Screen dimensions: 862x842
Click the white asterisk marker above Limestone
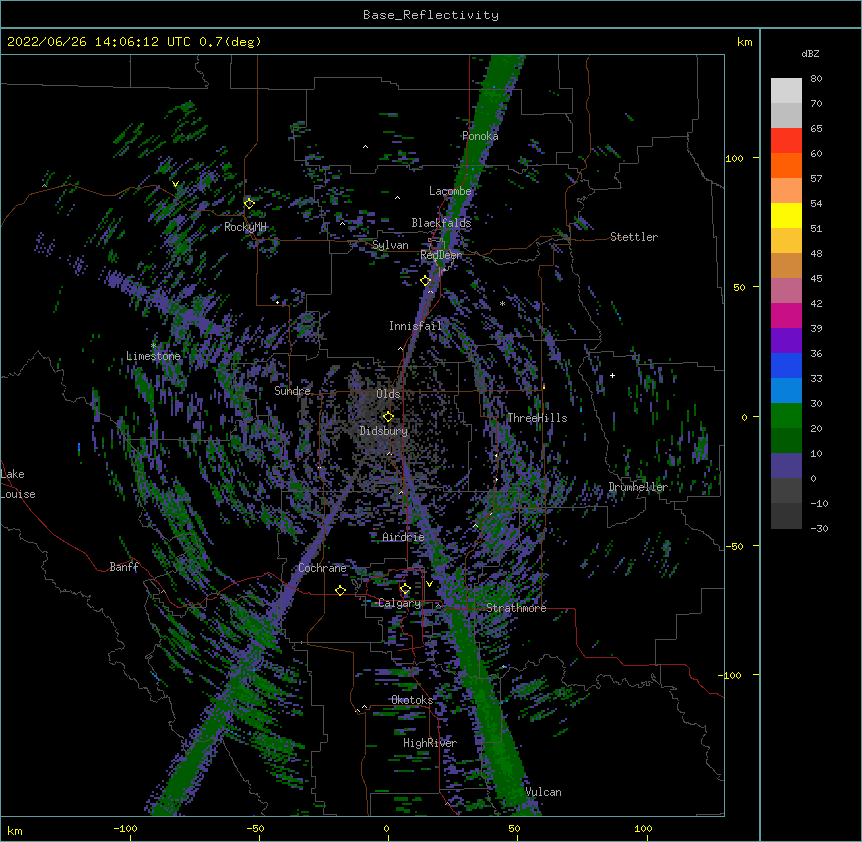pyautogui.click(x=153, y=345)
